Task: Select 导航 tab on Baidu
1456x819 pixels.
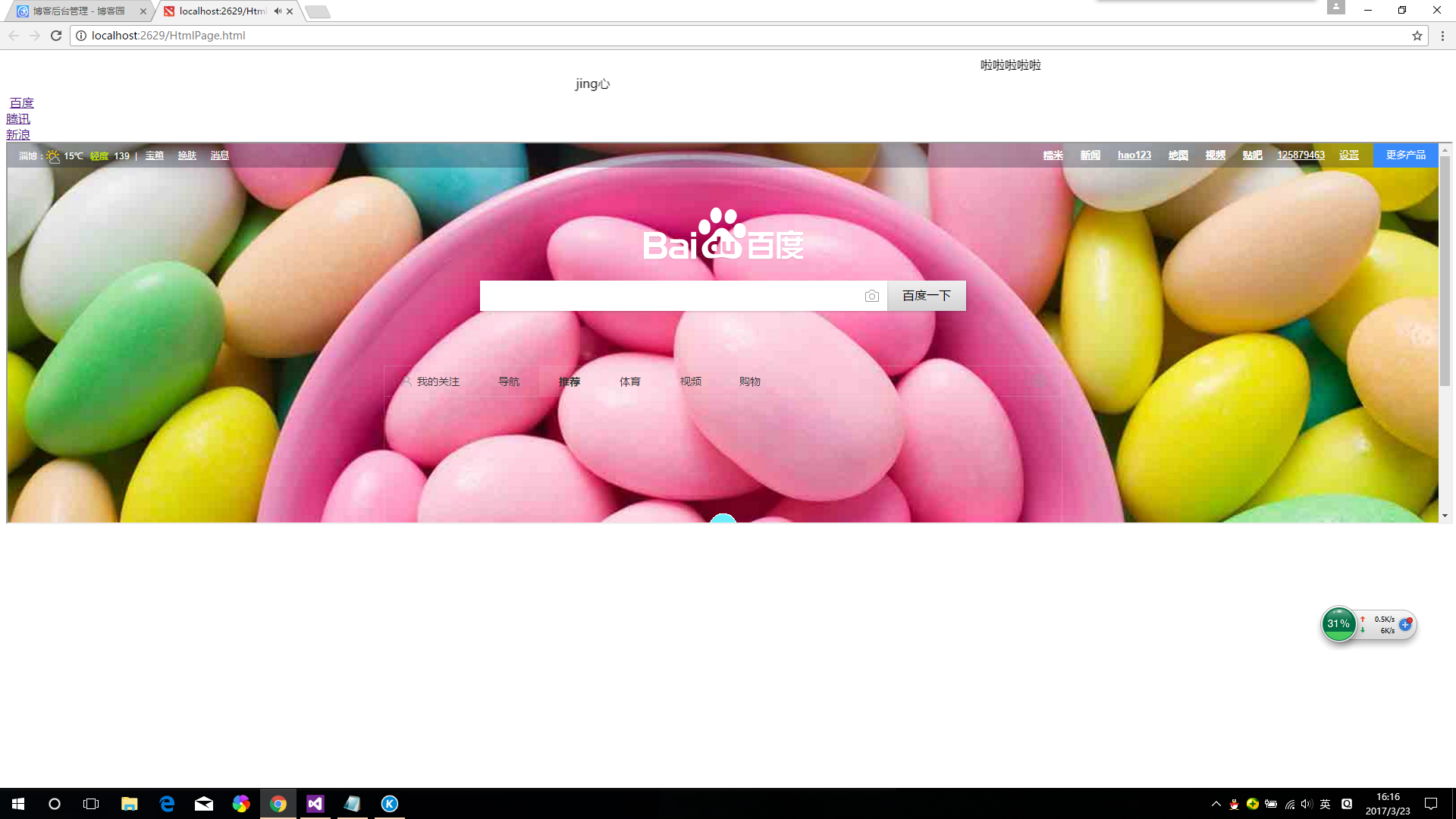Action: pyautogui.click(x=509, y=382)
